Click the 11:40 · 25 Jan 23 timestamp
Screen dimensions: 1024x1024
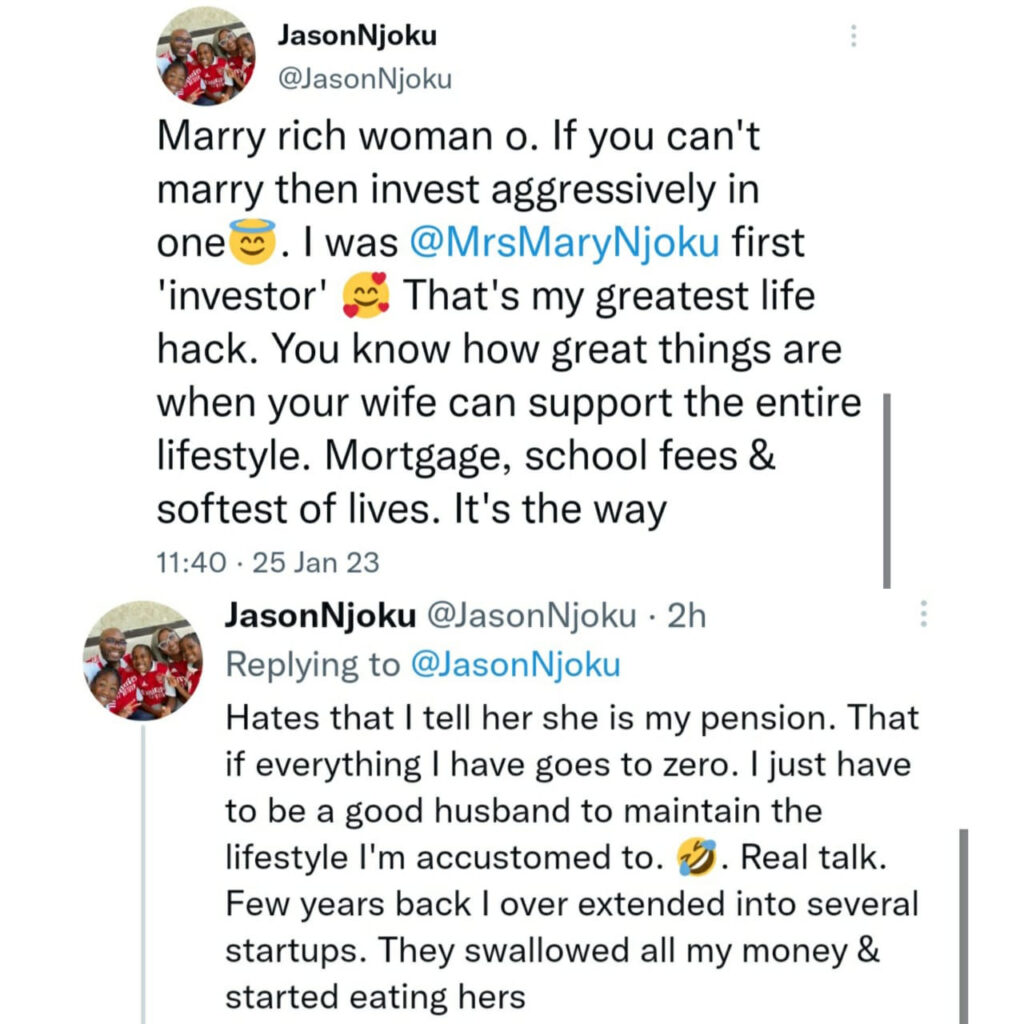pyautogui.click(x=268, y=562)
